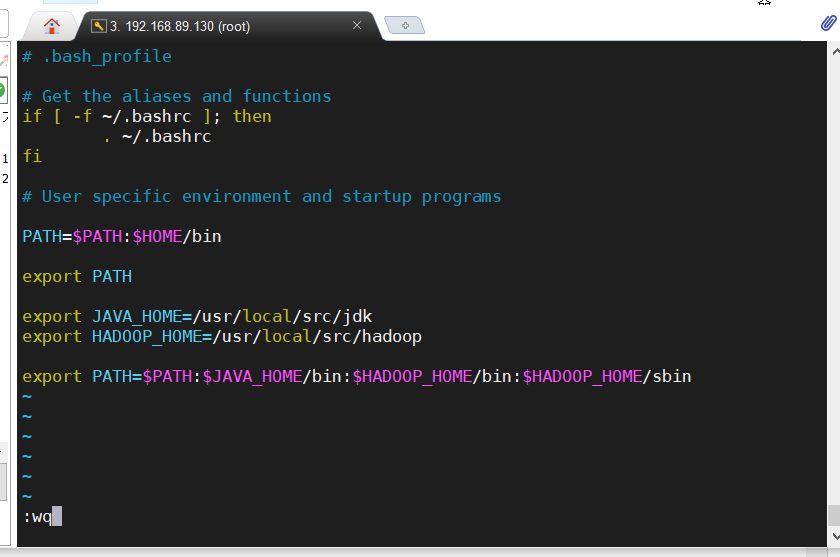Click the 'export PATH' line
The width and height of the screenshot is (840, 557).
pyautogui.click(x=77, y=276)
